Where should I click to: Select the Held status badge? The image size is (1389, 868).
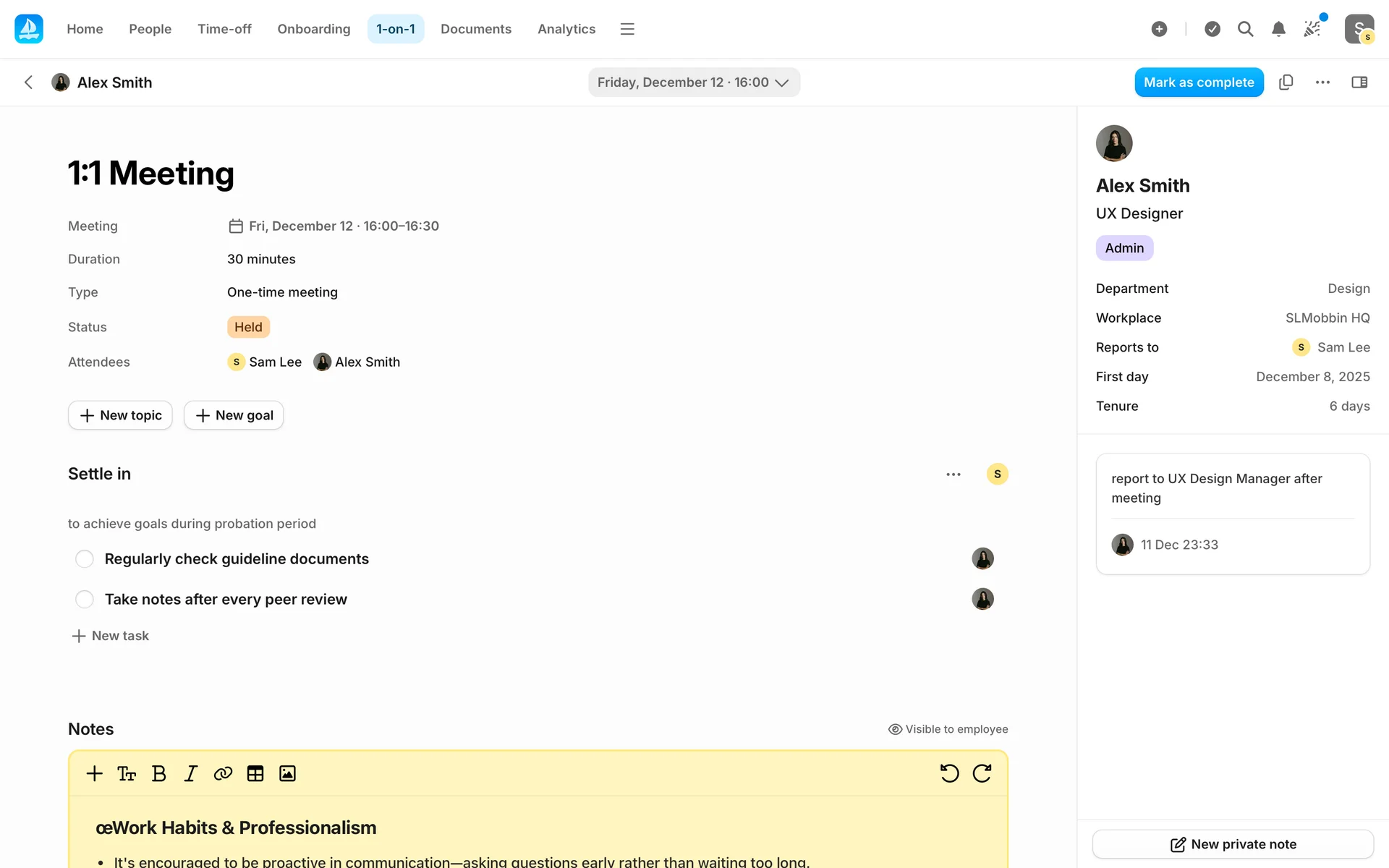(248, 327)
